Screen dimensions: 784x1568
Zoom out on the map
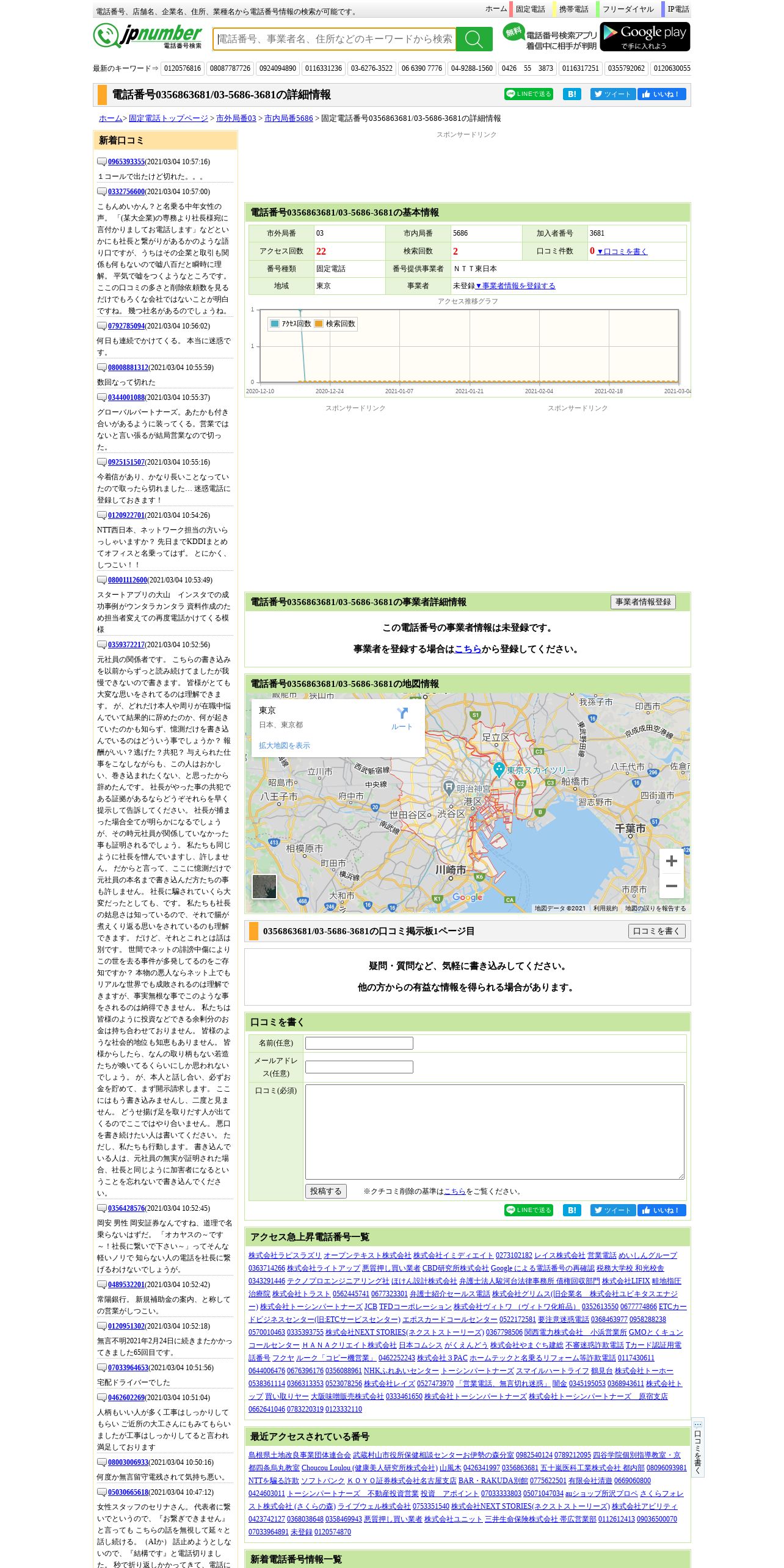(x=671, y=886)
